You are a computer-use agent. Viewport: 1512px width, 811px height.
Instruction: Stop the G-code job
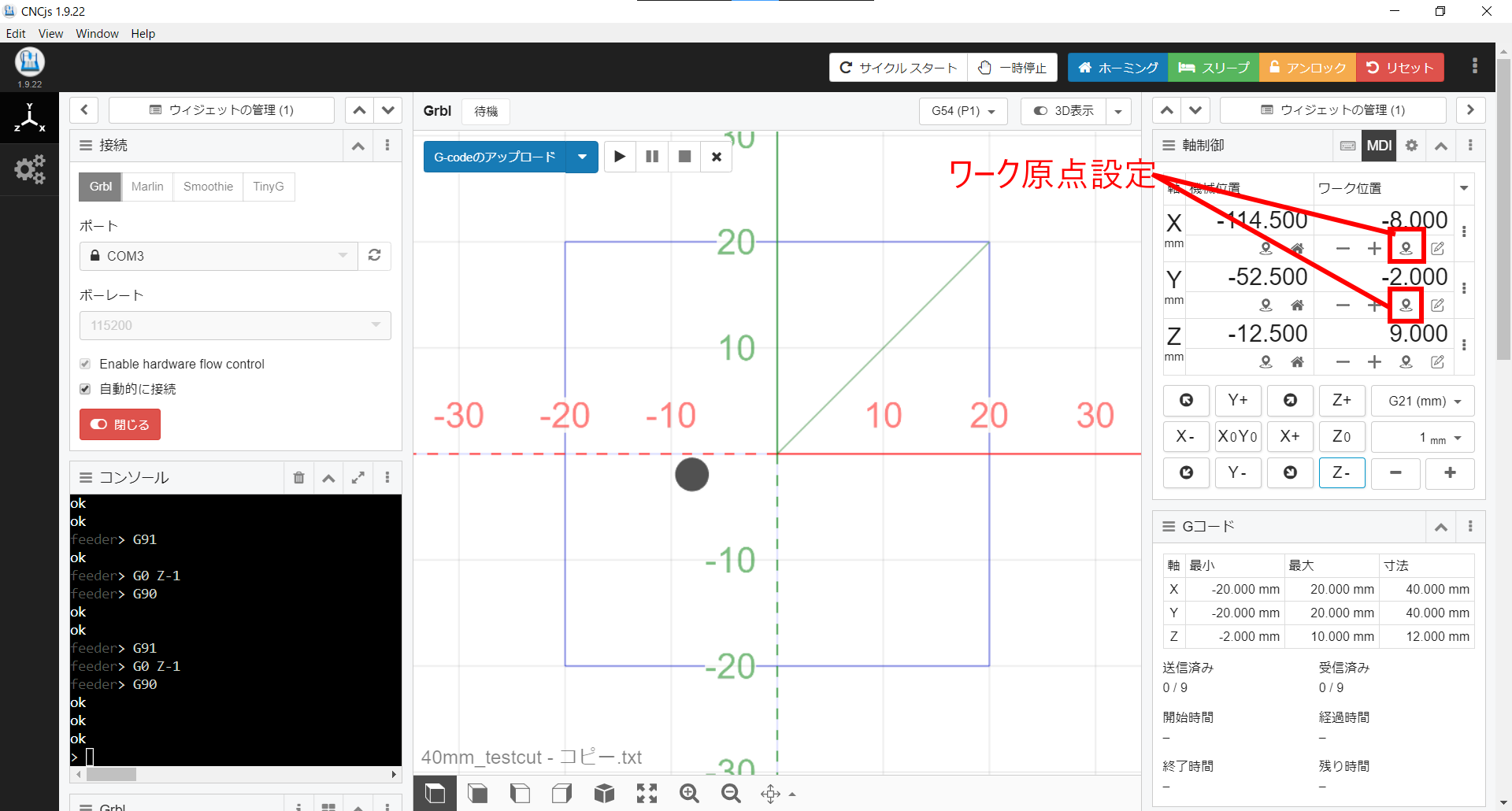[x=684, y=157]
